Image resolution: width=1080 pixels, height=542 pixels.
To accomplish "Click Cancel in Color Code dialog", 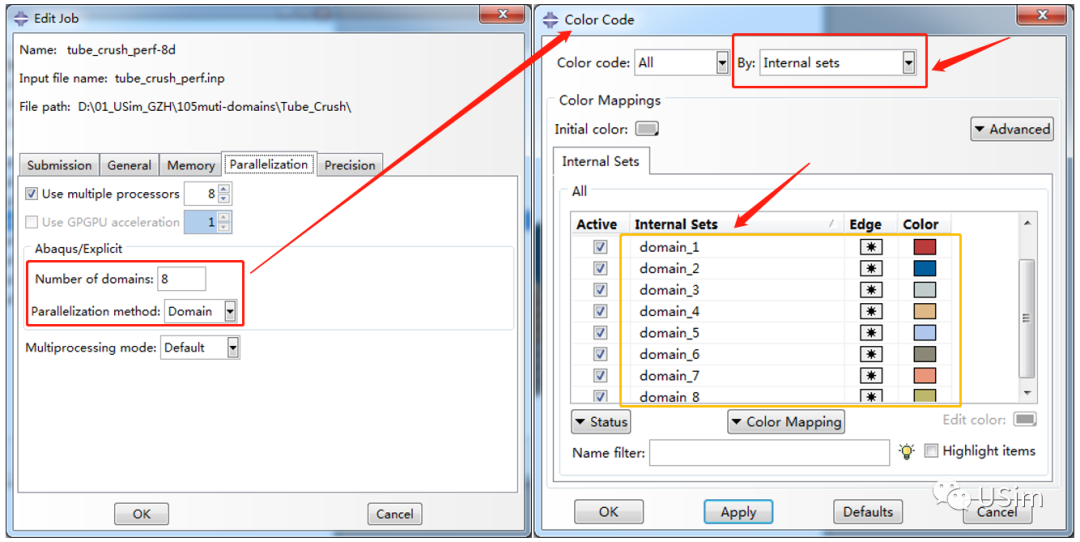I will pos(997,512).
